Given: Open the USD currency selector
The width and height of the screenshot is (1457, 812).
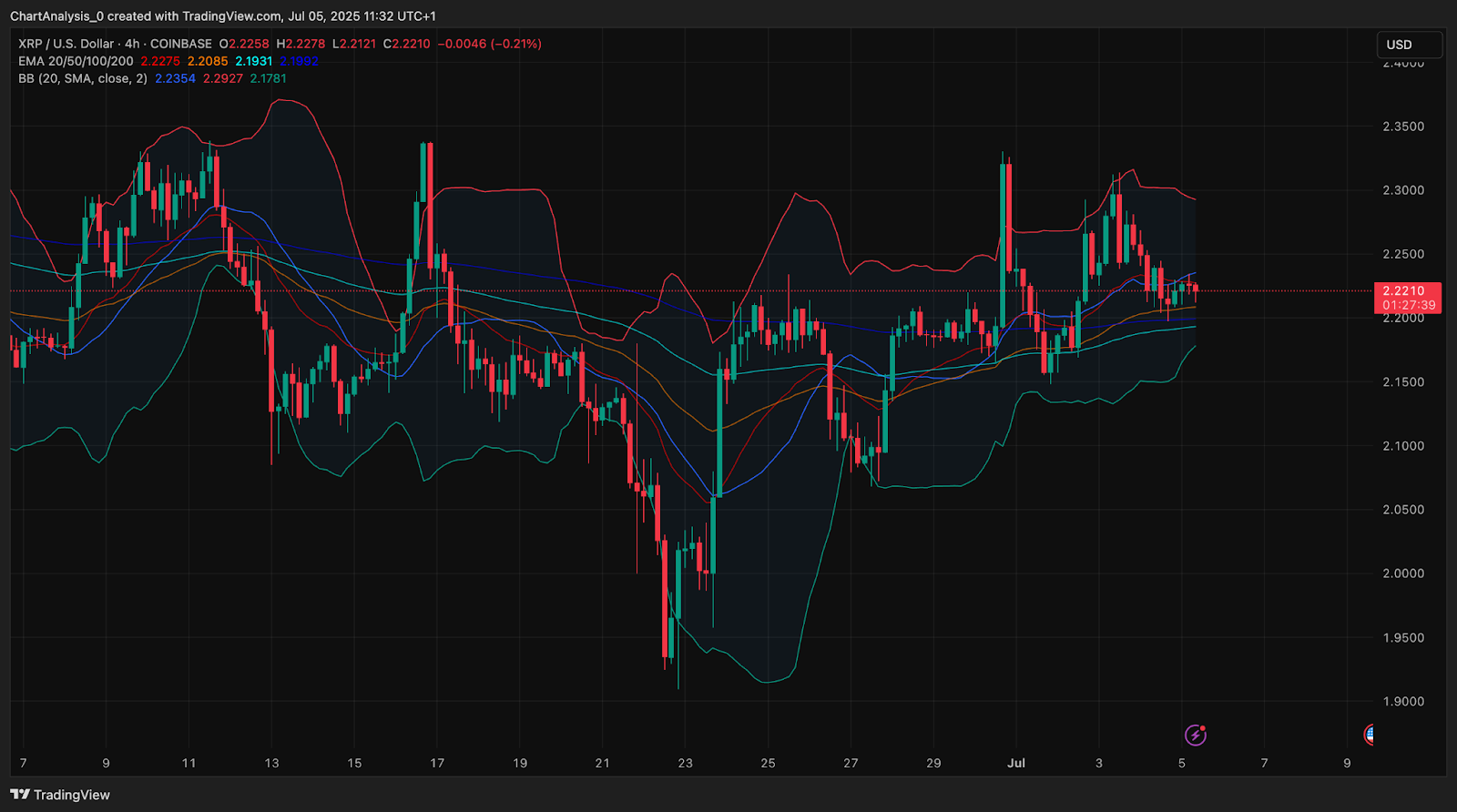Looking at the screenshot, I should 1409,45.
